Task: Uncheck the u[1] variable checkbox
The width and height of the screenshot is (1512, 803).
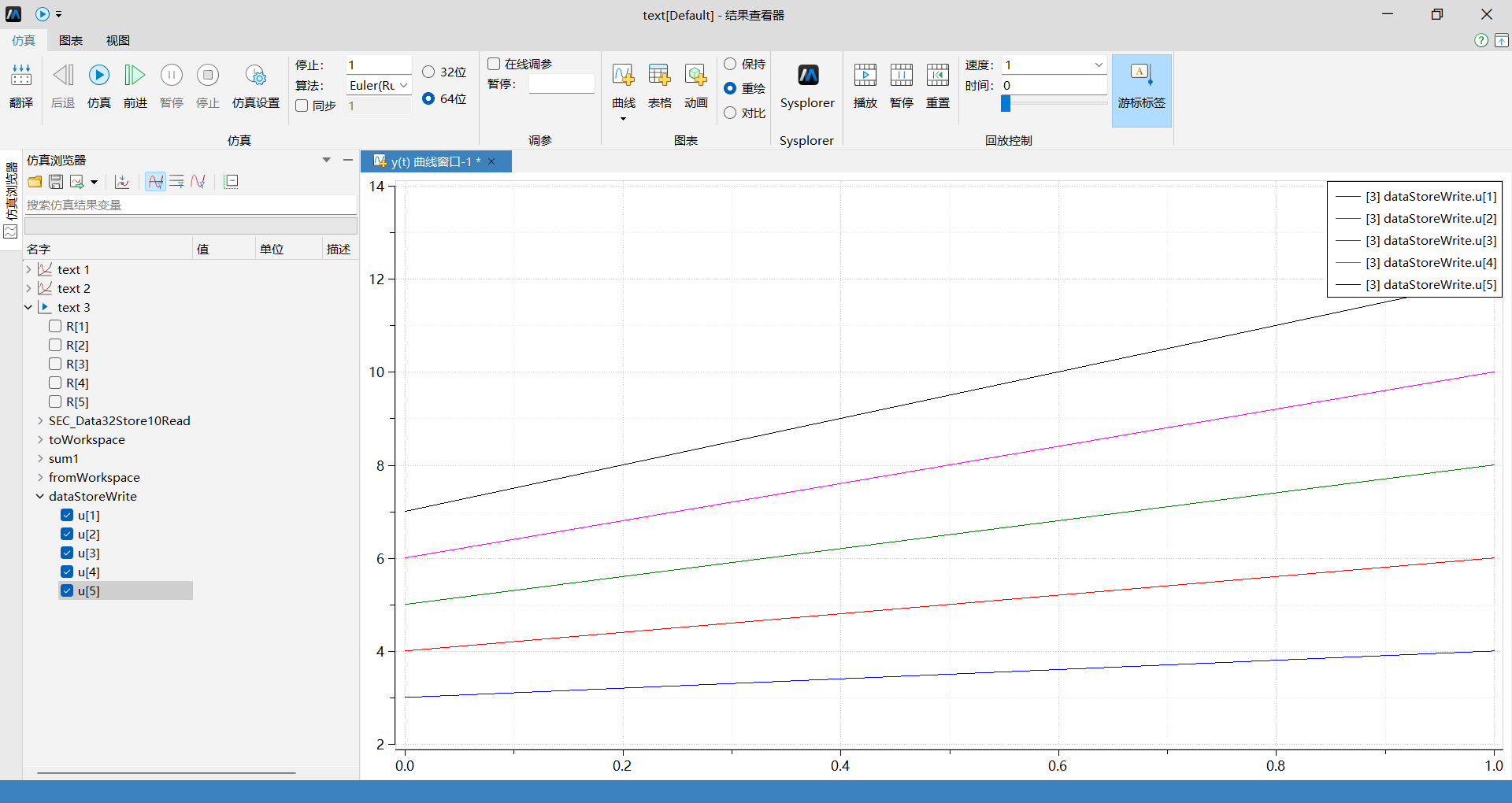Action: pos(67,515)
